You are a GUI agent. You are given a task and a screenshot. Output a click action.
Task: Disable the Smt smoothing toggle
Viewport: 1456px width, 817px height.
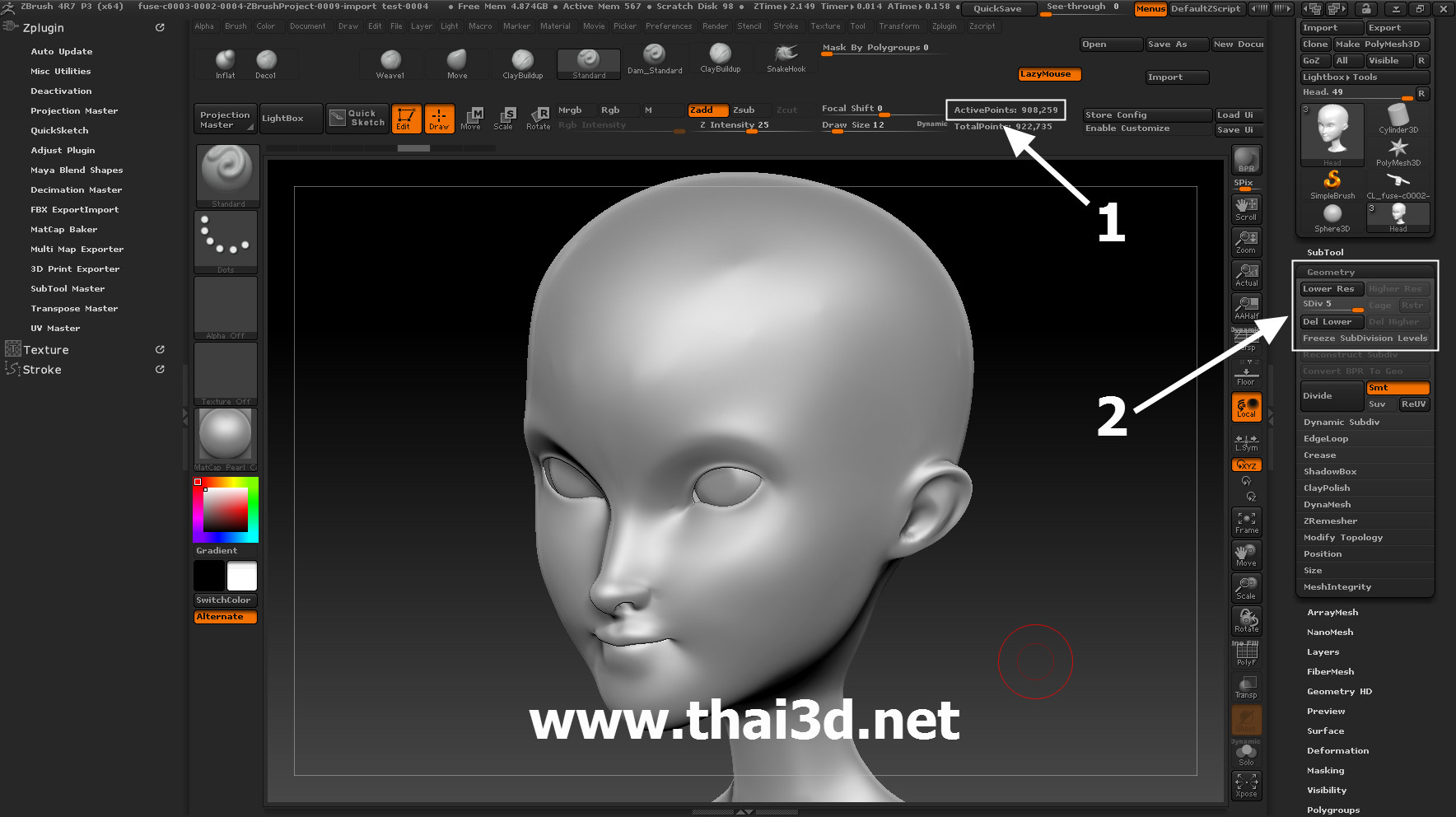pyautogui.click(x=1397, y=388)
